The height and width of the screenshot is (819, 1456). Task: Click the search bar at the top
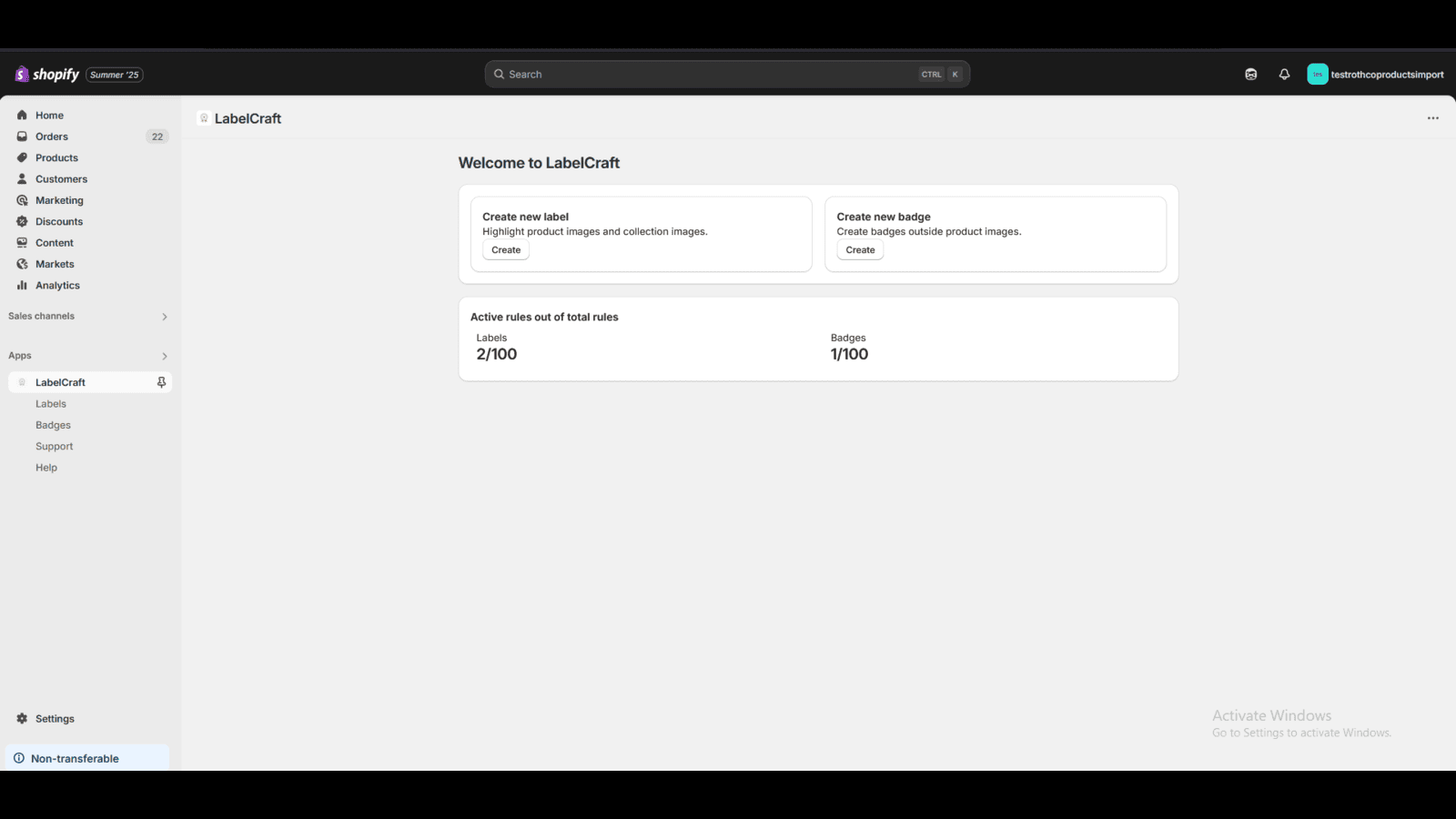[727, 75]
